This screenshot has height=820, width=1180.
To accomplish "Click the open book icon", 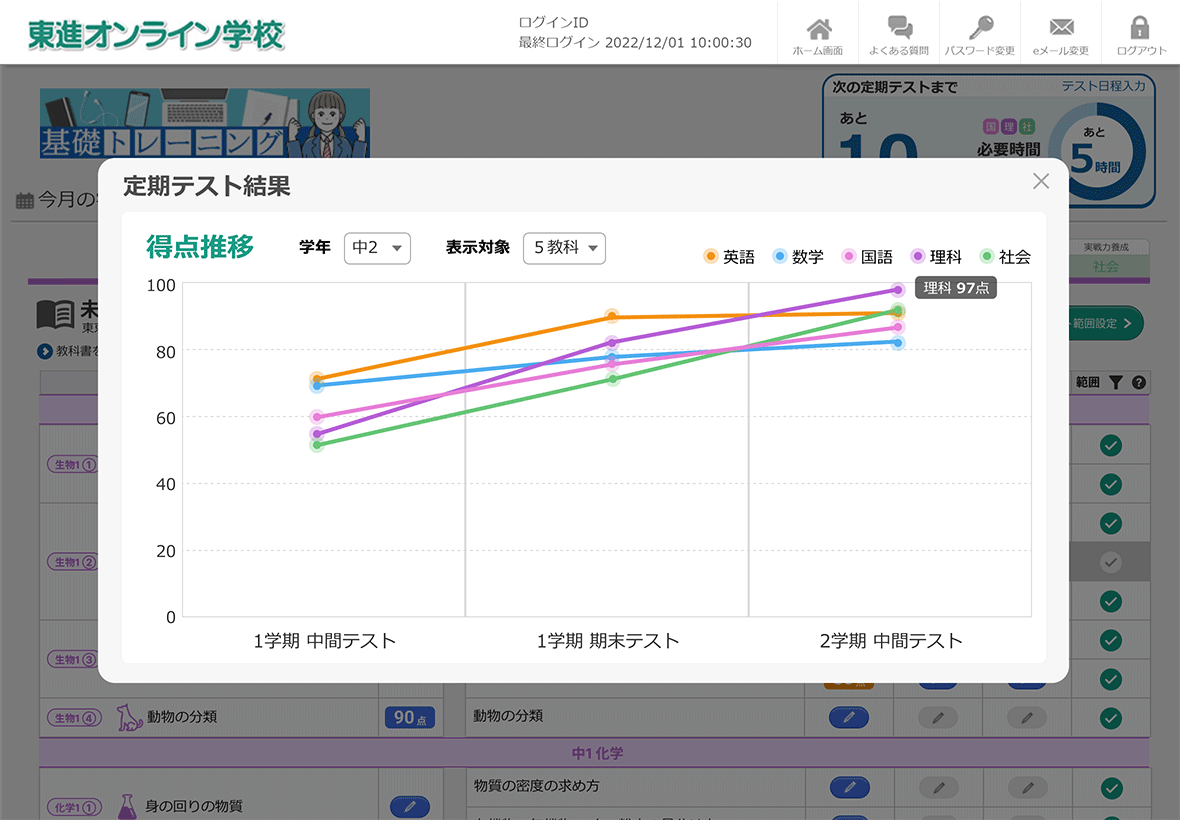I will [x=55, y=314].
